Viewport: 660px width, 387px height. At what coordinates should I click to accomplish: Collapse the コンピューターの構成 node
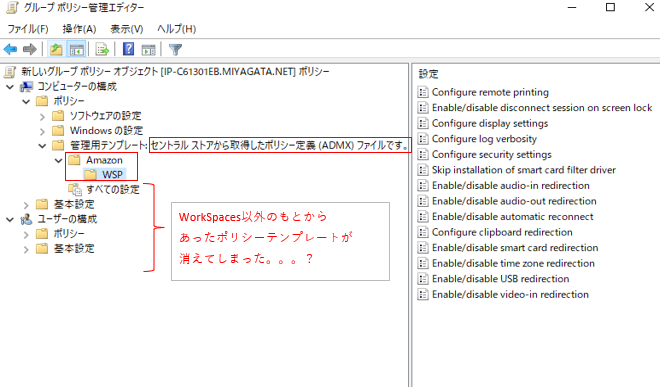(x=10, y=87)
